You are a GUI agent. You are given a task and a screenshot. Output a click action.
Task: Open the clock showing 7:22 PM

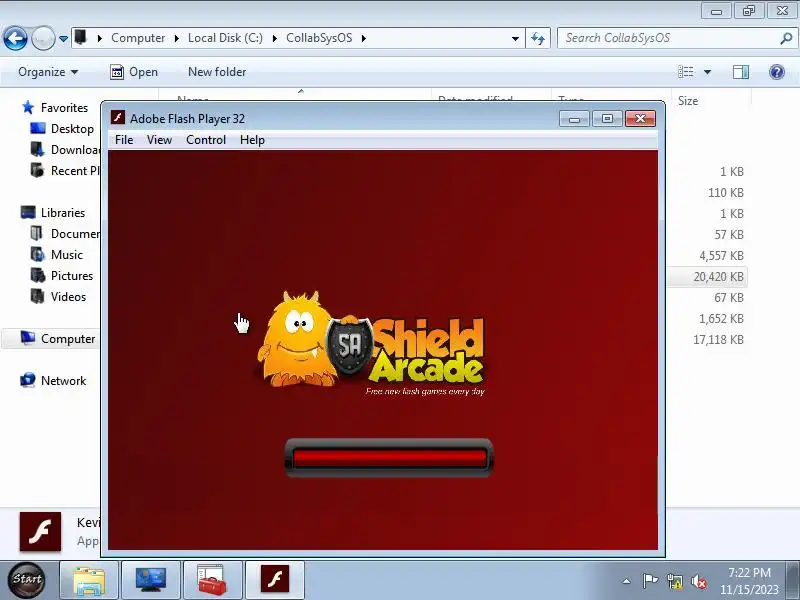[x=749, y=581]
